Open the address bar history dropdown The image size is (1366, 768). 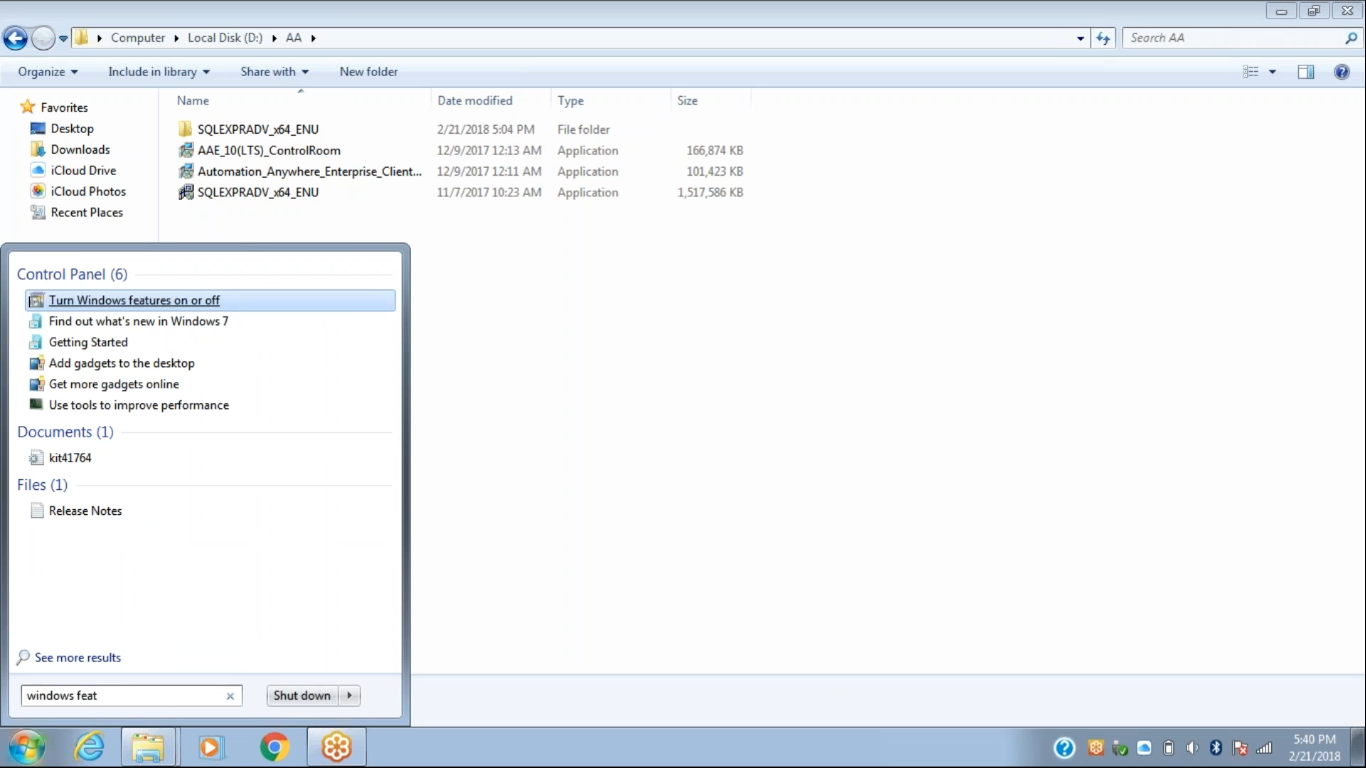(x=1080, y=38)
